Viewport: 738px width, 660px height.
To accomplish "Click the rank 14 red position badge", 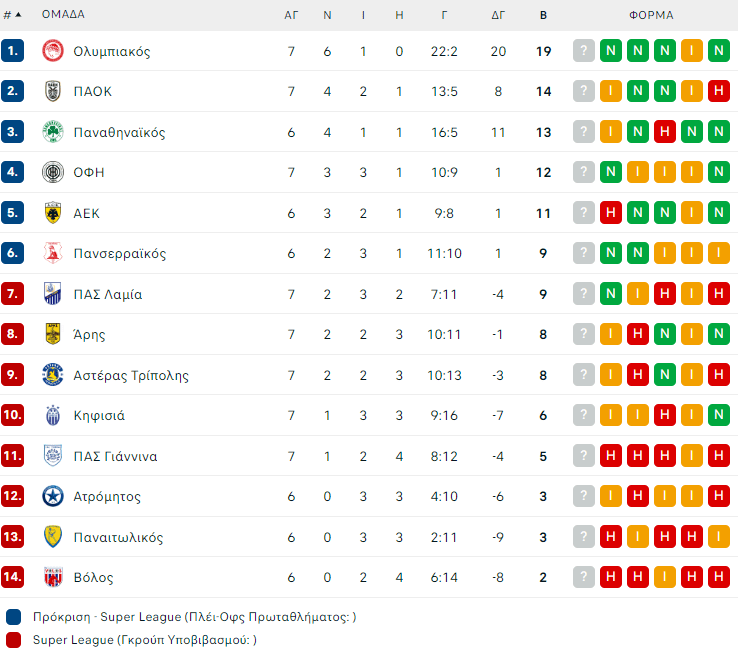I will click(x=13, y=577).
